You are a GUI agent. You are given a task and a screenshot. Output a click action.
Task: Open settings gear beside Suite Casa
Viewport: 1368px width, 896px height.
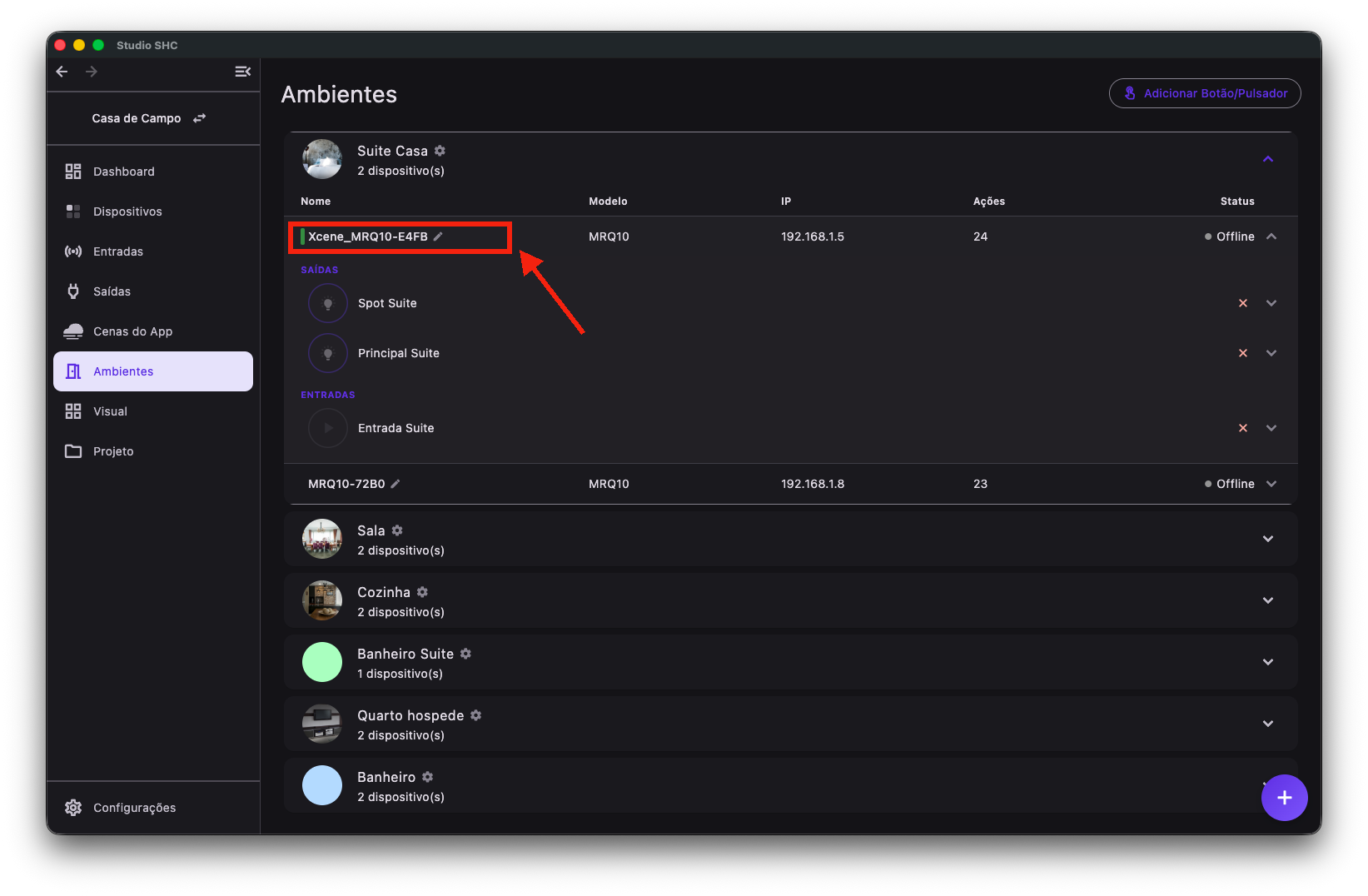click(440, 151)
